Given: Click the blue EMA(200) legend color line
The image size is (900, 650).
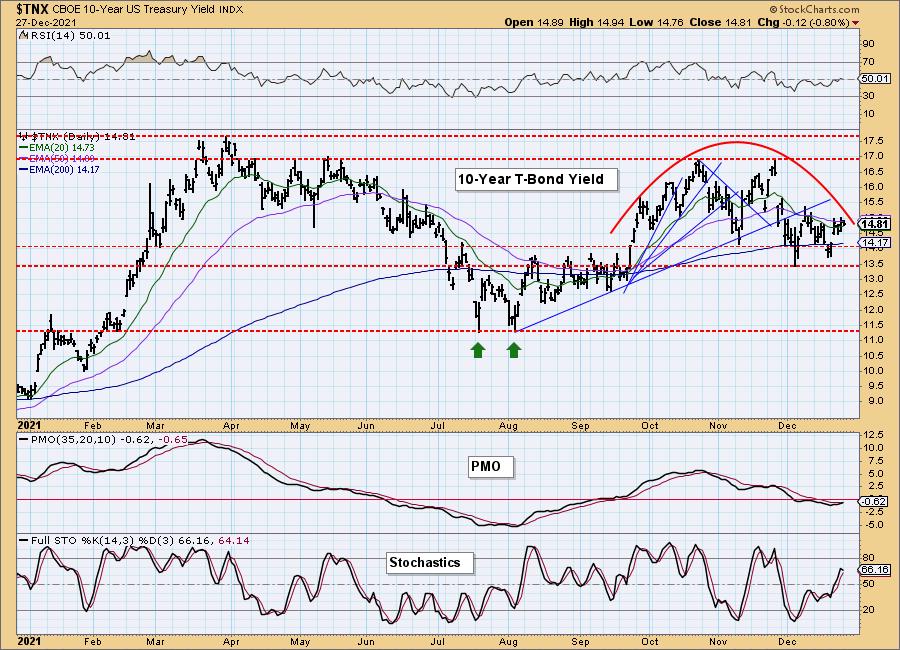Looking at the screenshot, I should [x=24, y=169].
